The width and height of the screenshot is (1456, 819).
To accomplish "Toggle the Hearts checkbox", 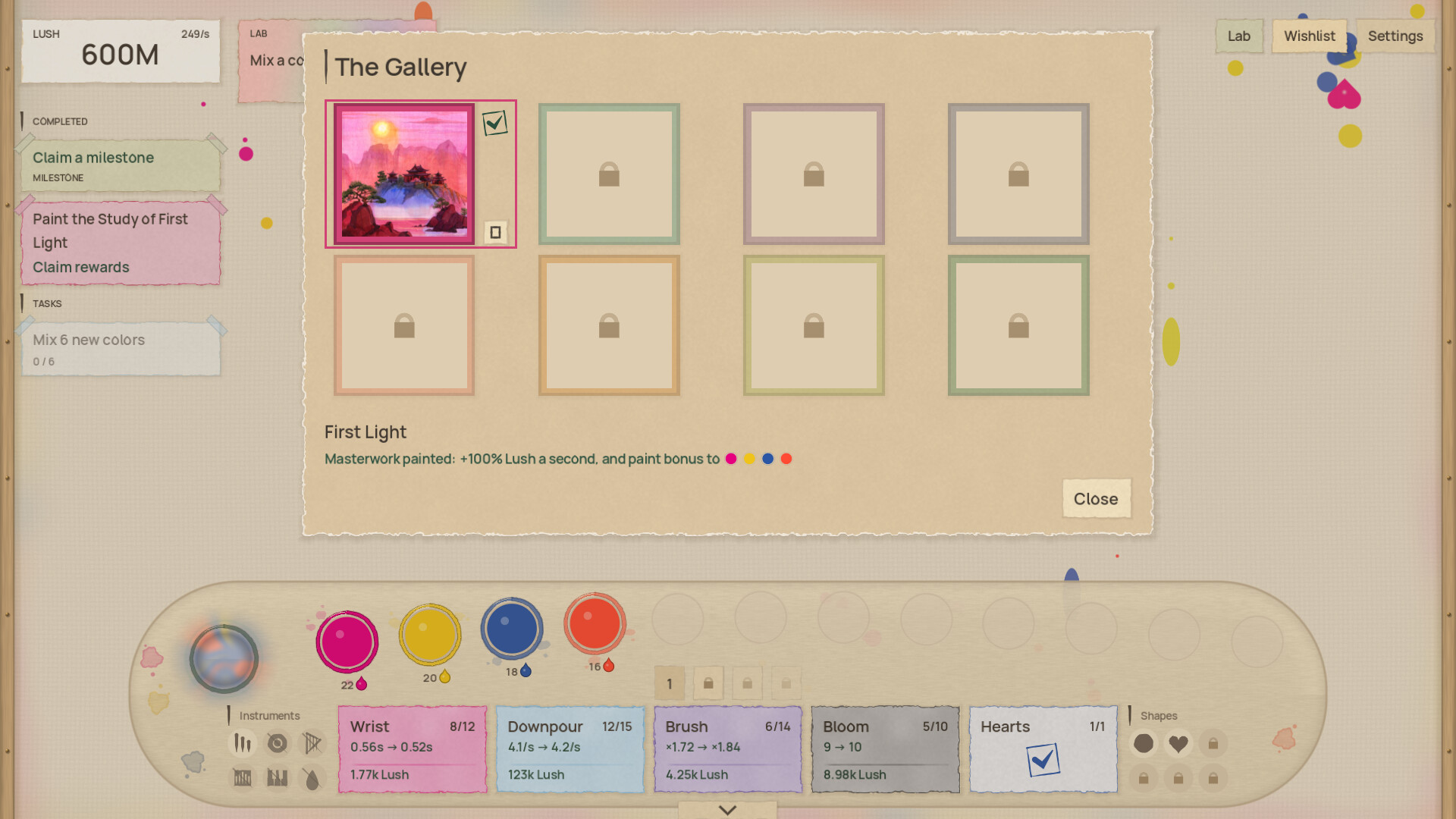I will (x=1043, y=759).
